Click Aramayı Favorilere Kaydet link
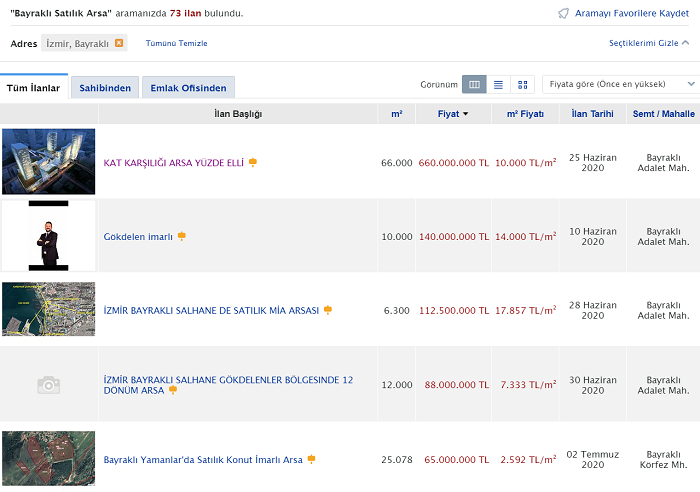This screenshot has width=700, height=492. tap(632, 13)
